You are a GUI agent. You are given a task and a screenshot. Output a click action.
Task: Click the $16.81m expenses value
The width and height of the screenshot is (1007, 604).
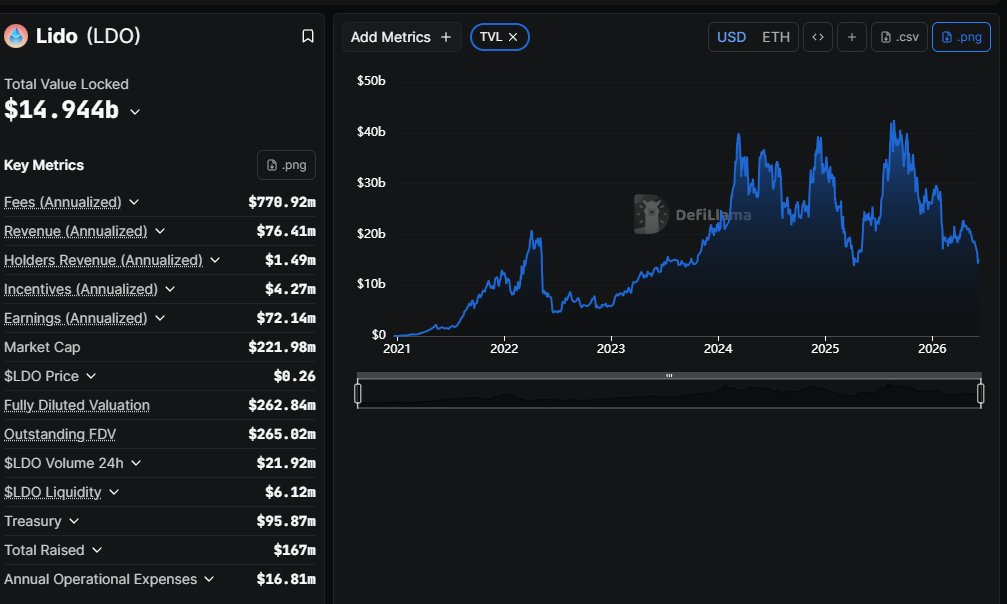286,579
